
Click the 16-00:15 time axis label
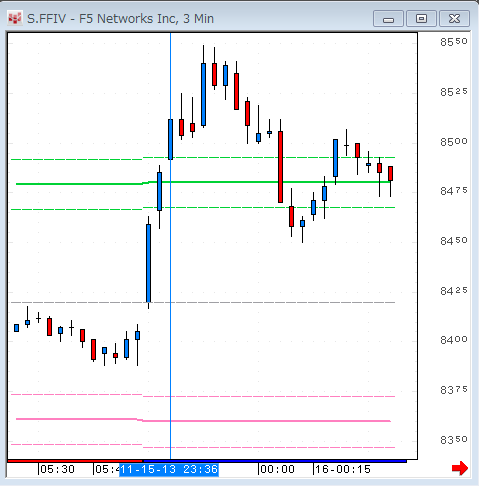[343, 469]
